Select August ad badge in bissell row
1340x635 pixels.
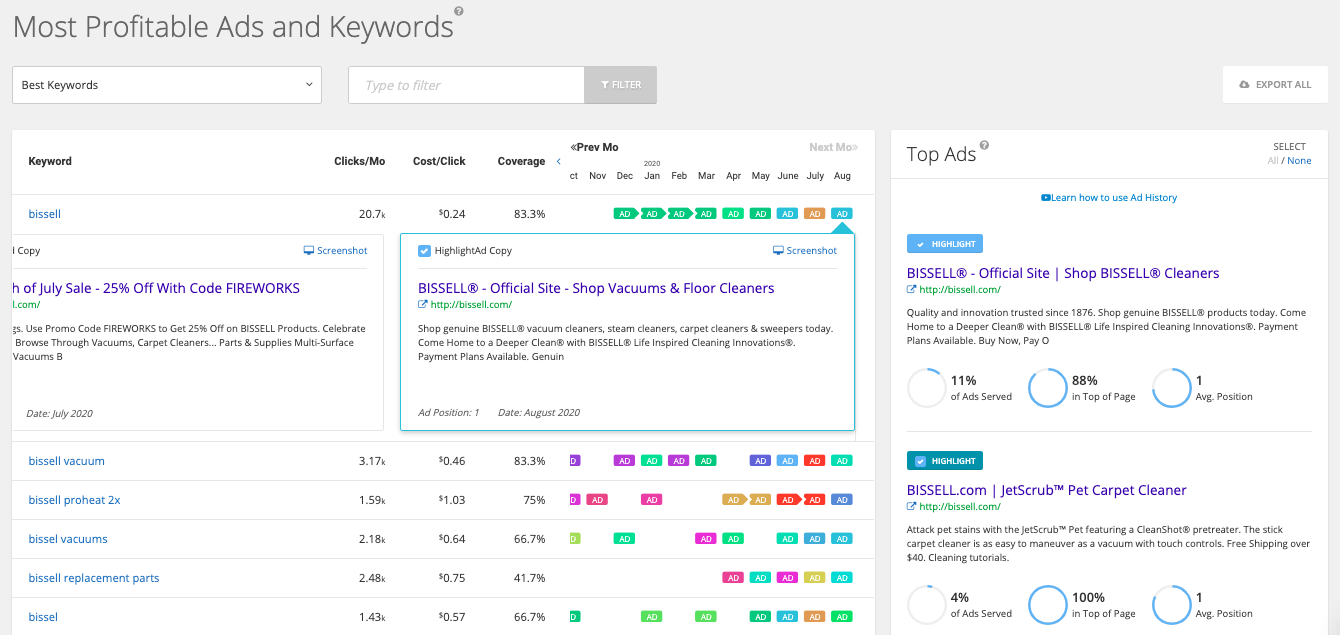842,214
